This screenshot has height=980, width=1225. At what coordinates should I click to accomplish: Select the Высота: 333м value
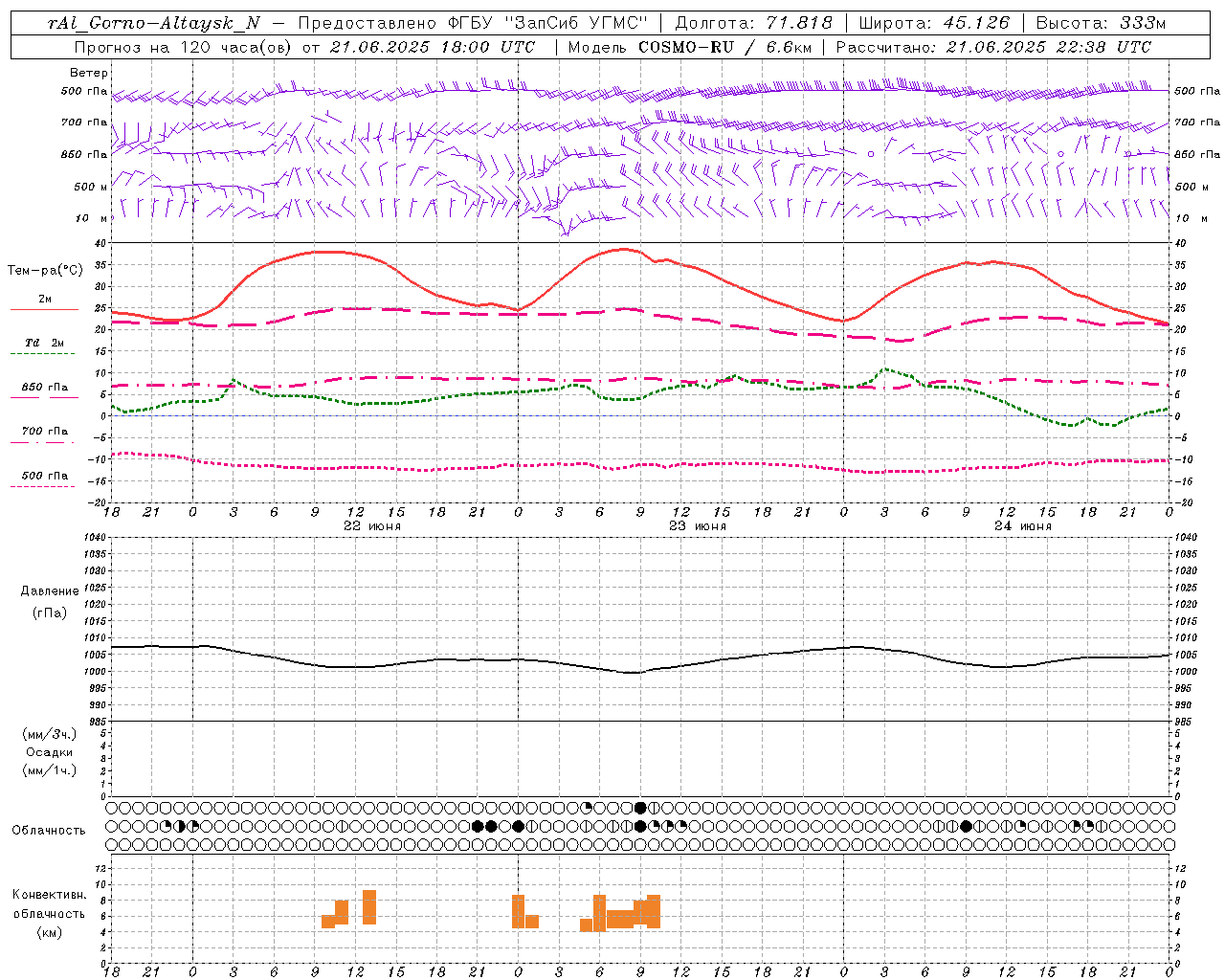pyautogui.click(x=1101, y=23)
